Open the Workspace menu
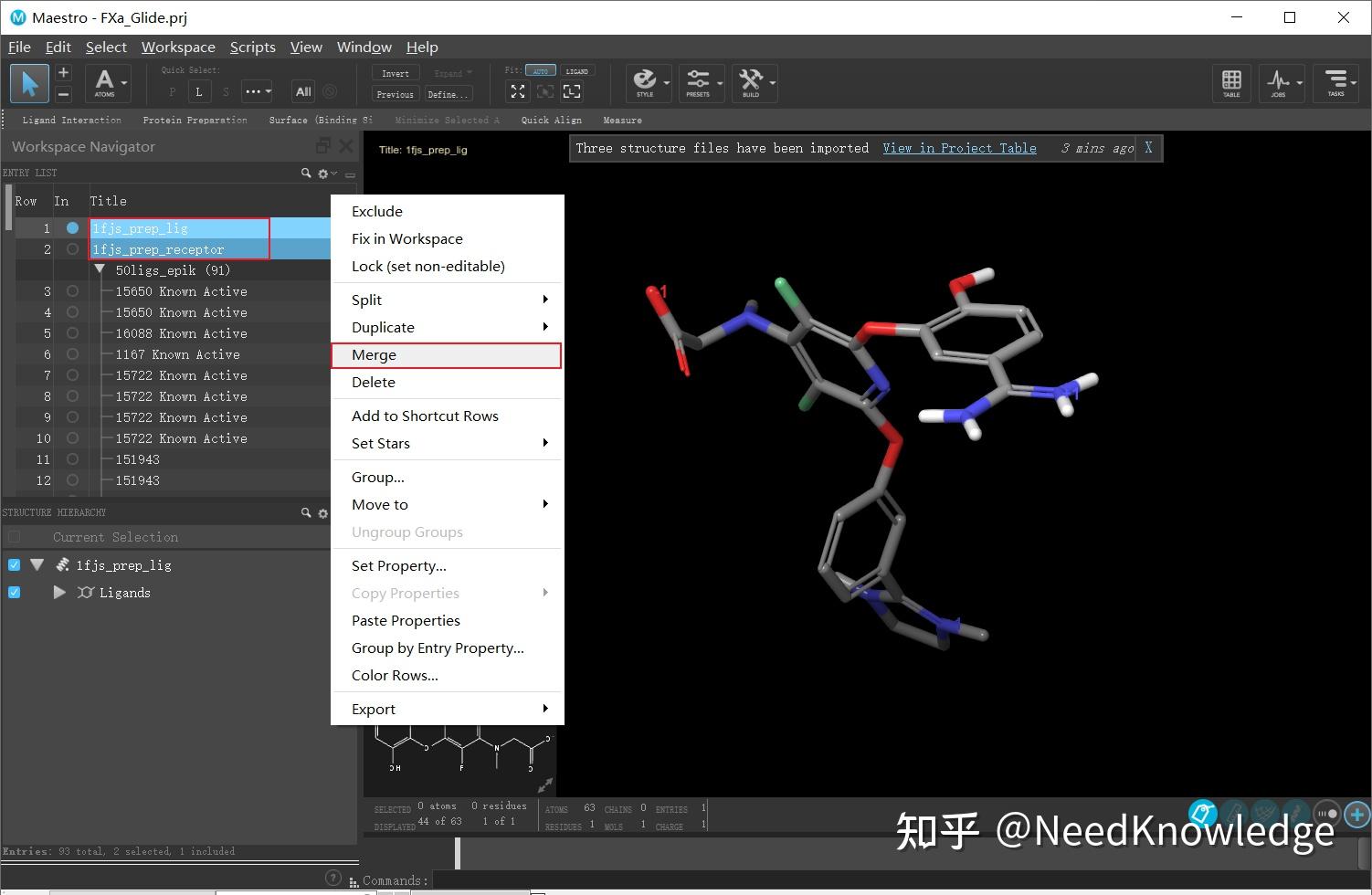Viewport: 1372px width, 895px height. click(x=178, y=47)
